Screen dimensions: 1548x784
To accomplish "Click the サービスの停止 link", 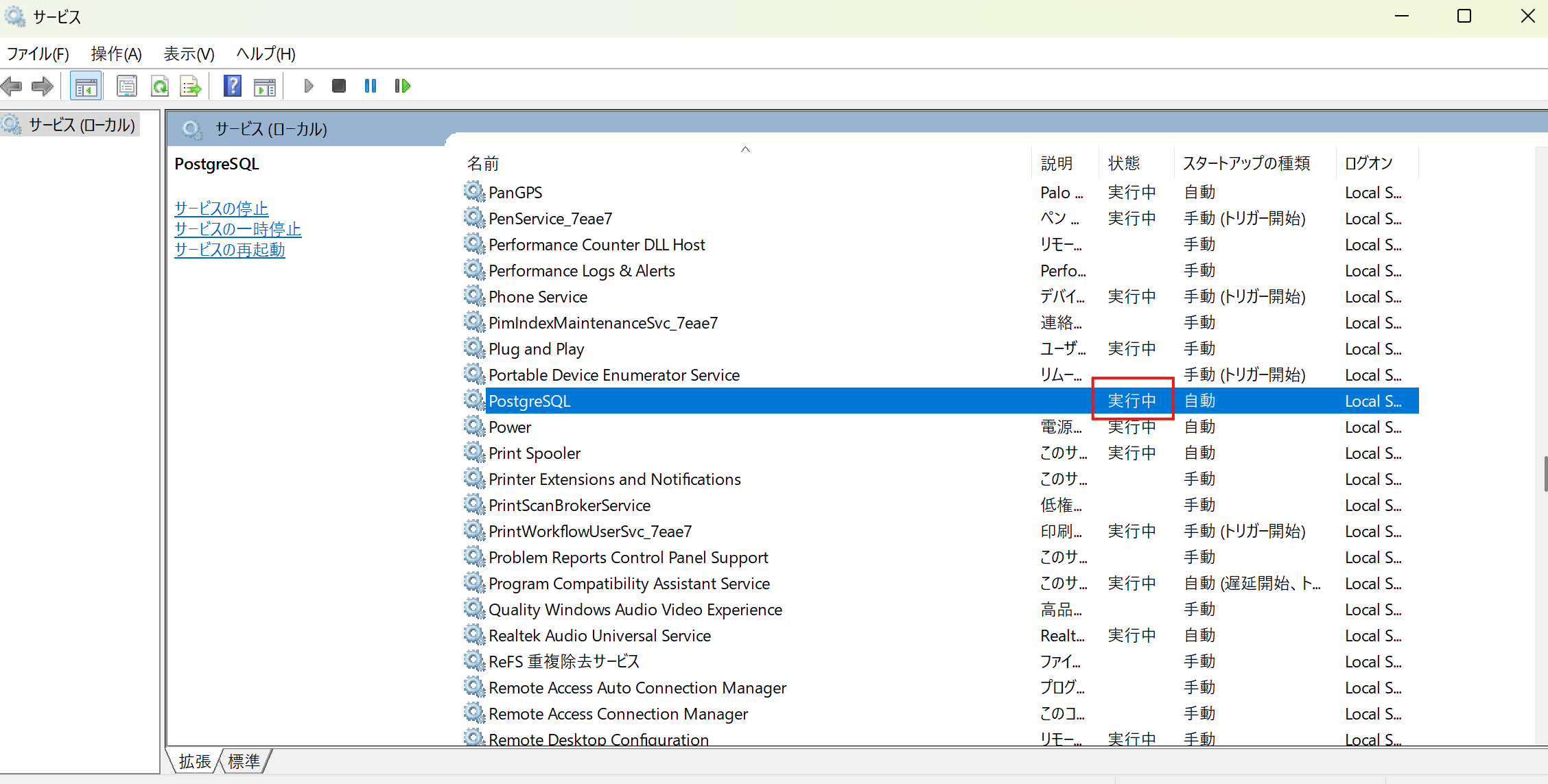I will [220, 208].
